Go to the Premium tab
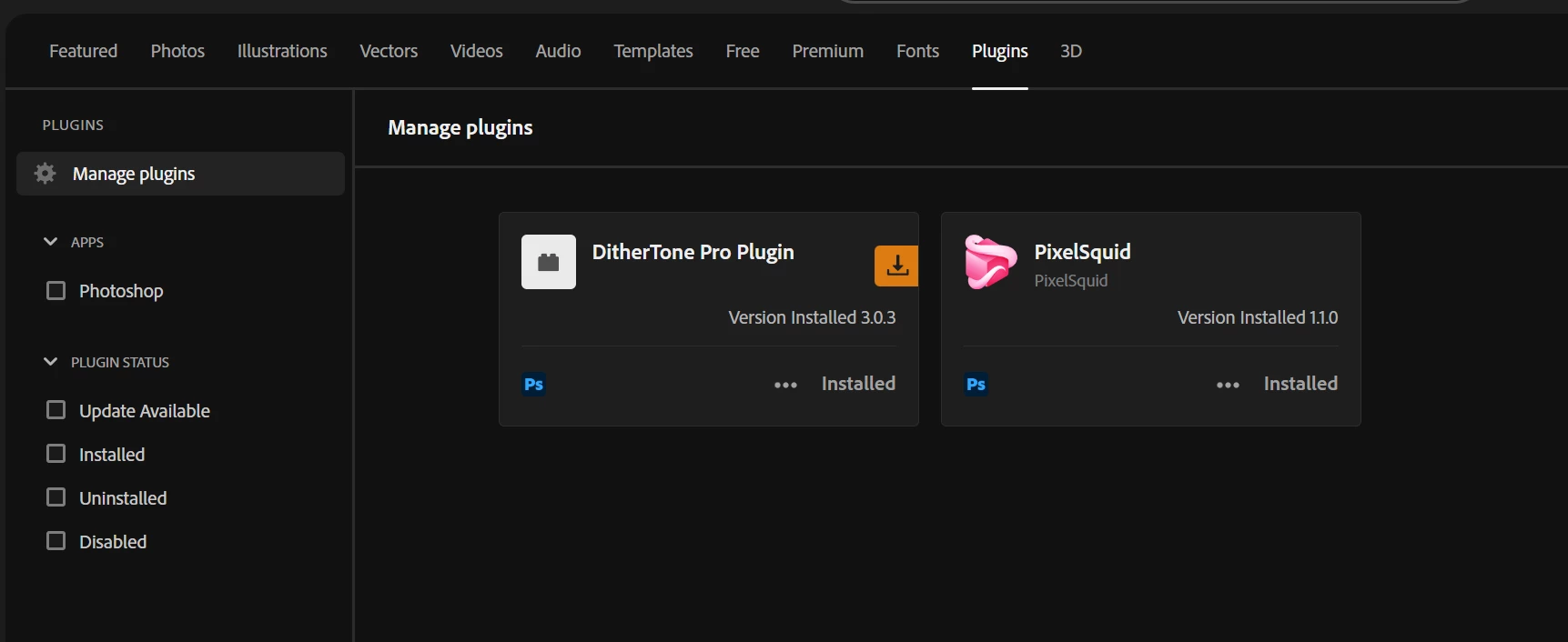 [828, 51]
